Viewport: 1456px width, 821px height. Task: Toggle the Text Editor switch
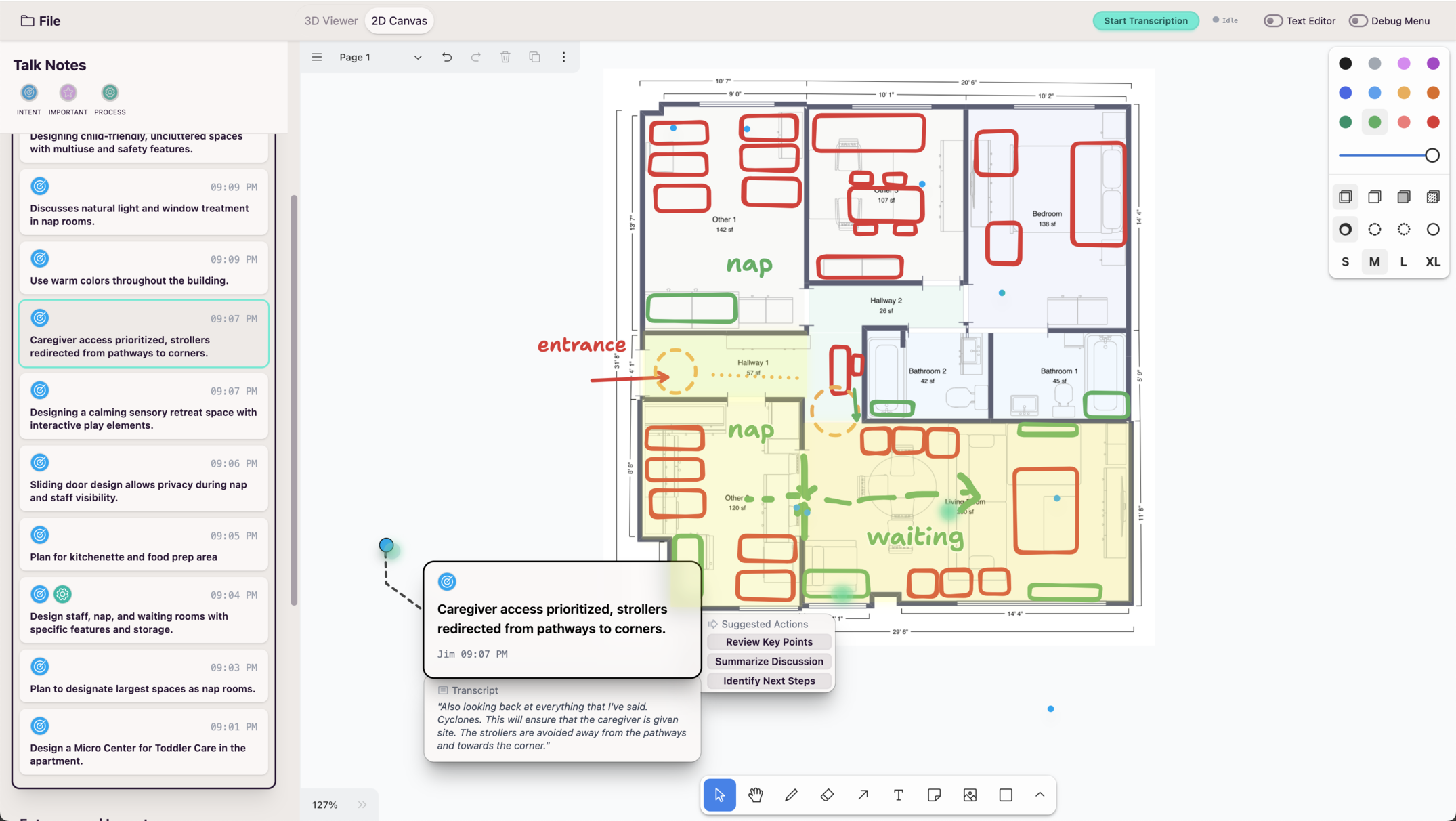1272,21
